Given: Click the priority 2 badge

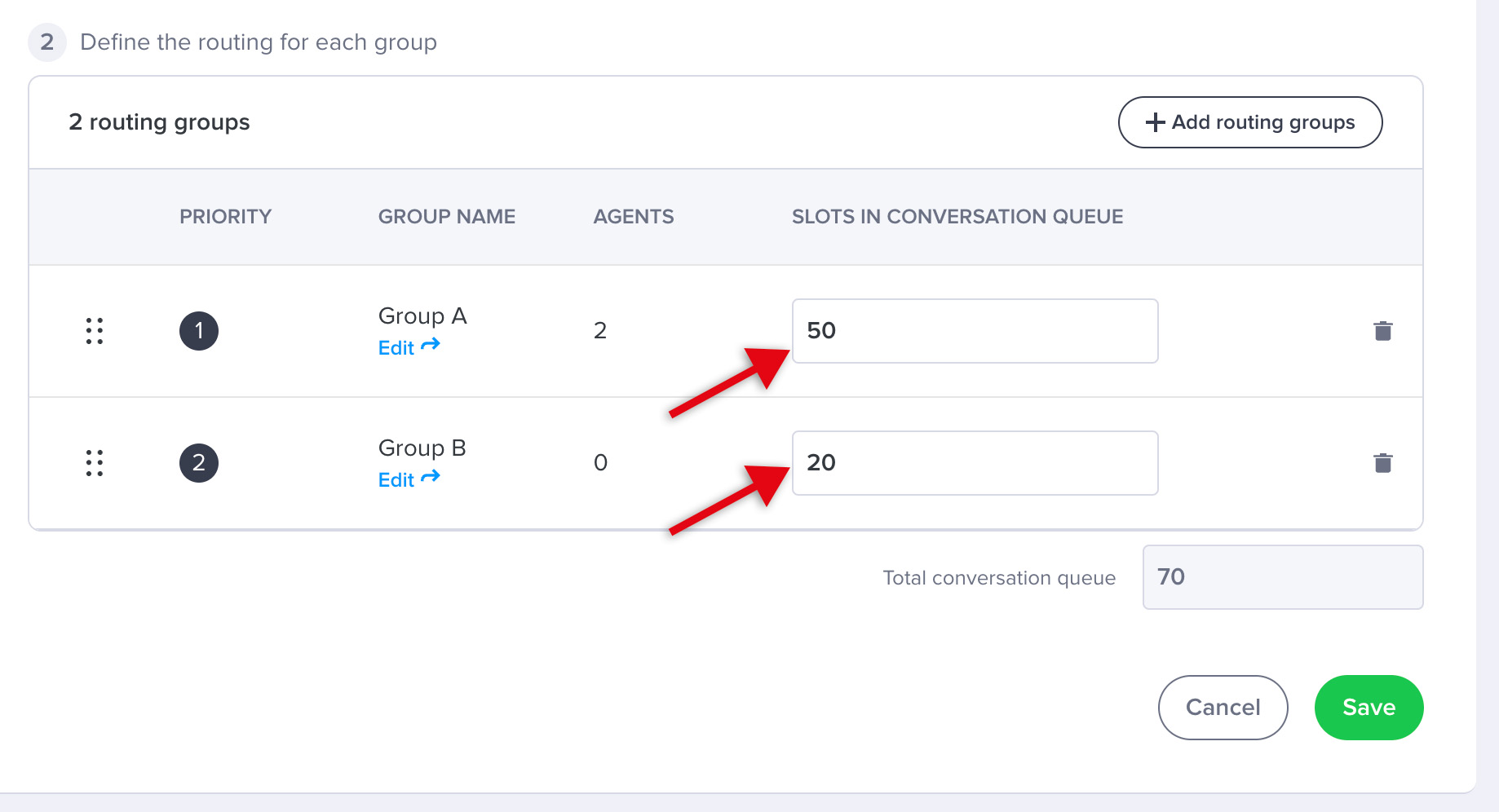Looking at the screenshot, I should [199, 463].
